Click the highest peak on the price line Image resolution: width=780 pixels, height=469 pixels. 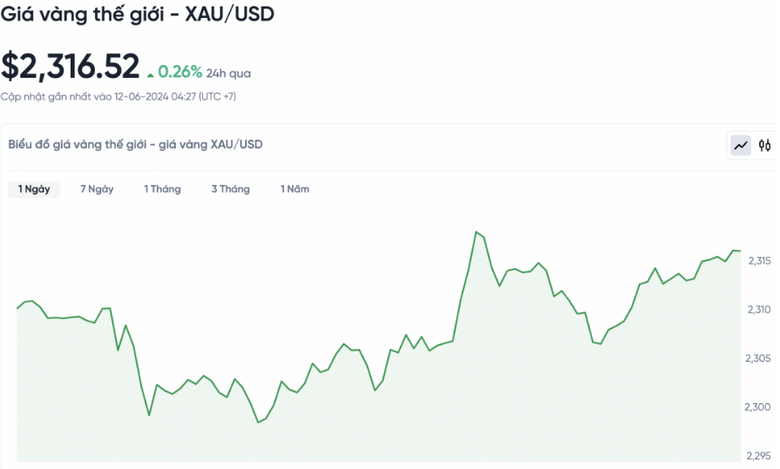477,232
